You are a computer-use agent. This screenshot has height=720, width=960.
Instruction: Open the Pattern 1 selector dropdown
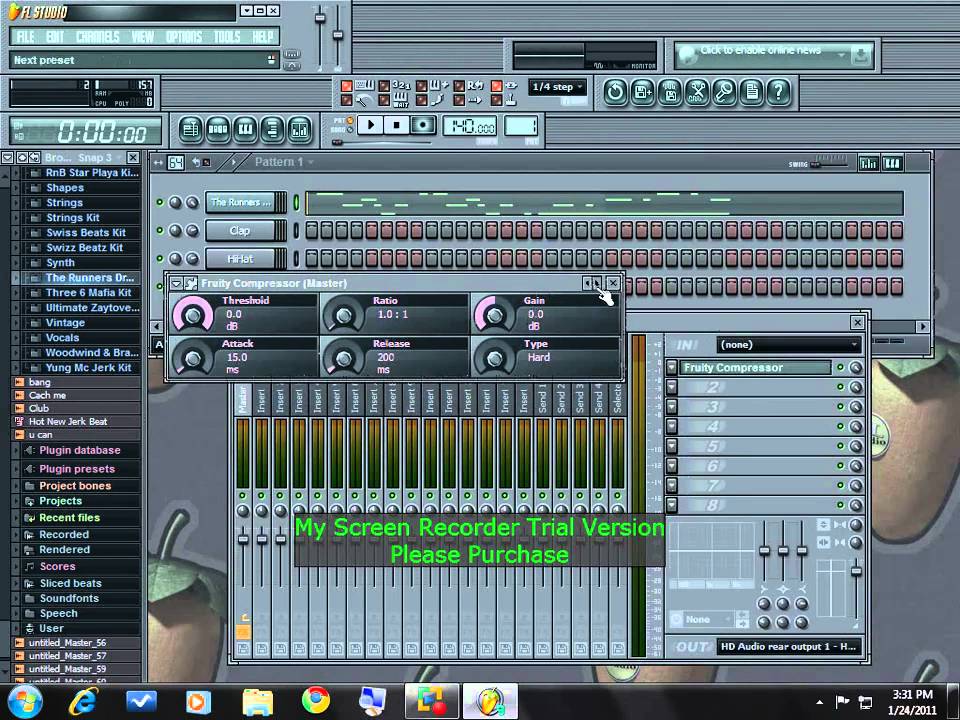[x=285, y=162]
